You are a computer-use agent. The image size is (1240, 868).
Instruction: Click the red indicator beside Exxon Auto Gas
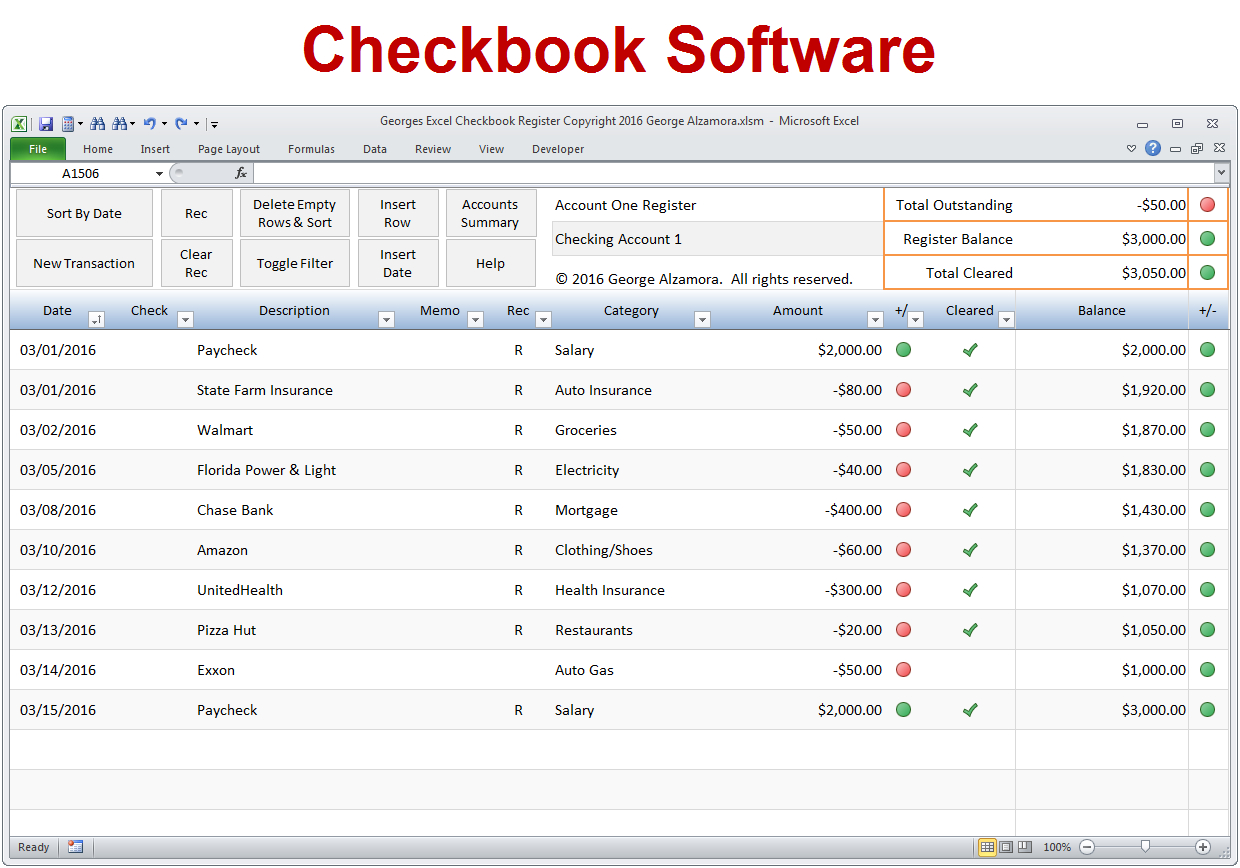(903, 669)
